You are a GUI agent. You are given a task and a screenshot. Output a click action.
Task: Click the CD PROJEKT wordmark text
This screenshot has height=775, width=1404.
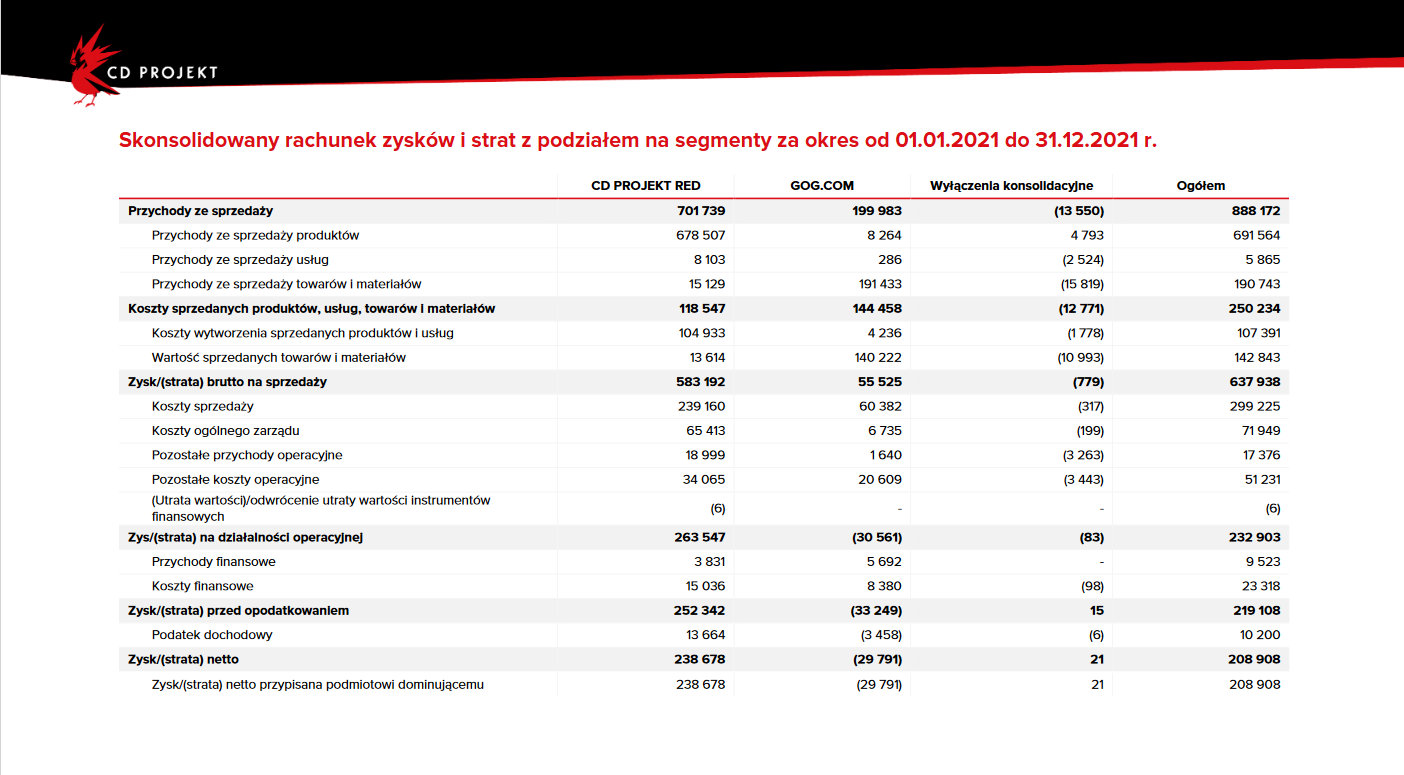point(162,72)
